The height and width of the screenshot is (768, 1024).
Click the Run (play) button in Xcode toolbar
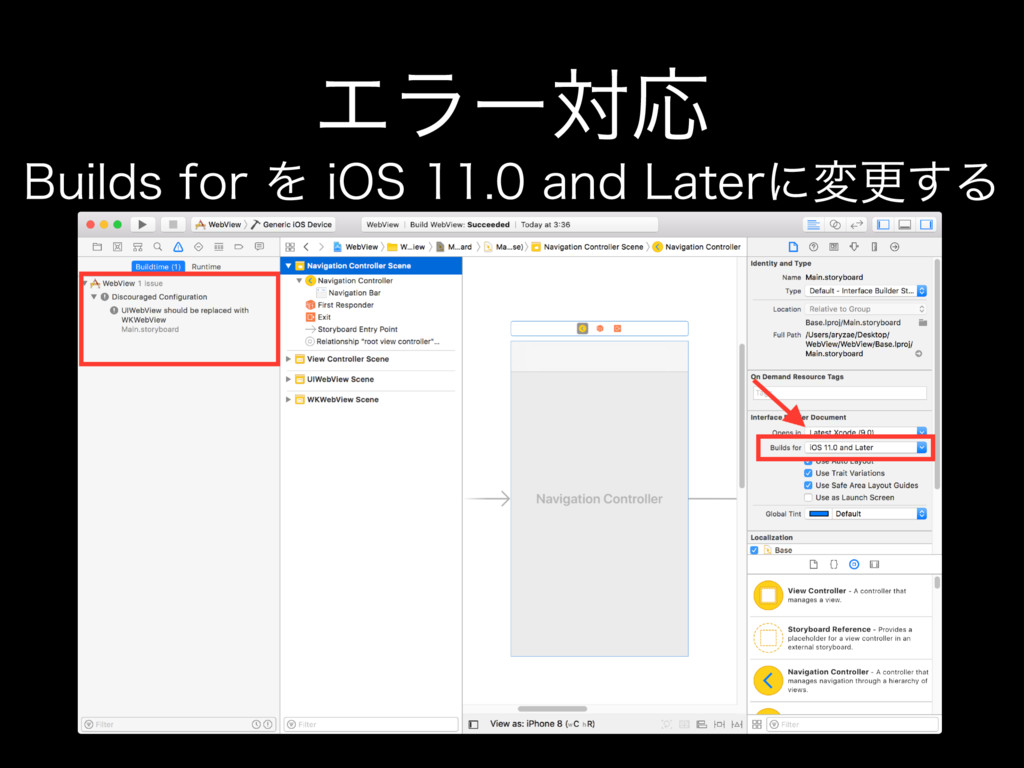(x=142, y=225)
